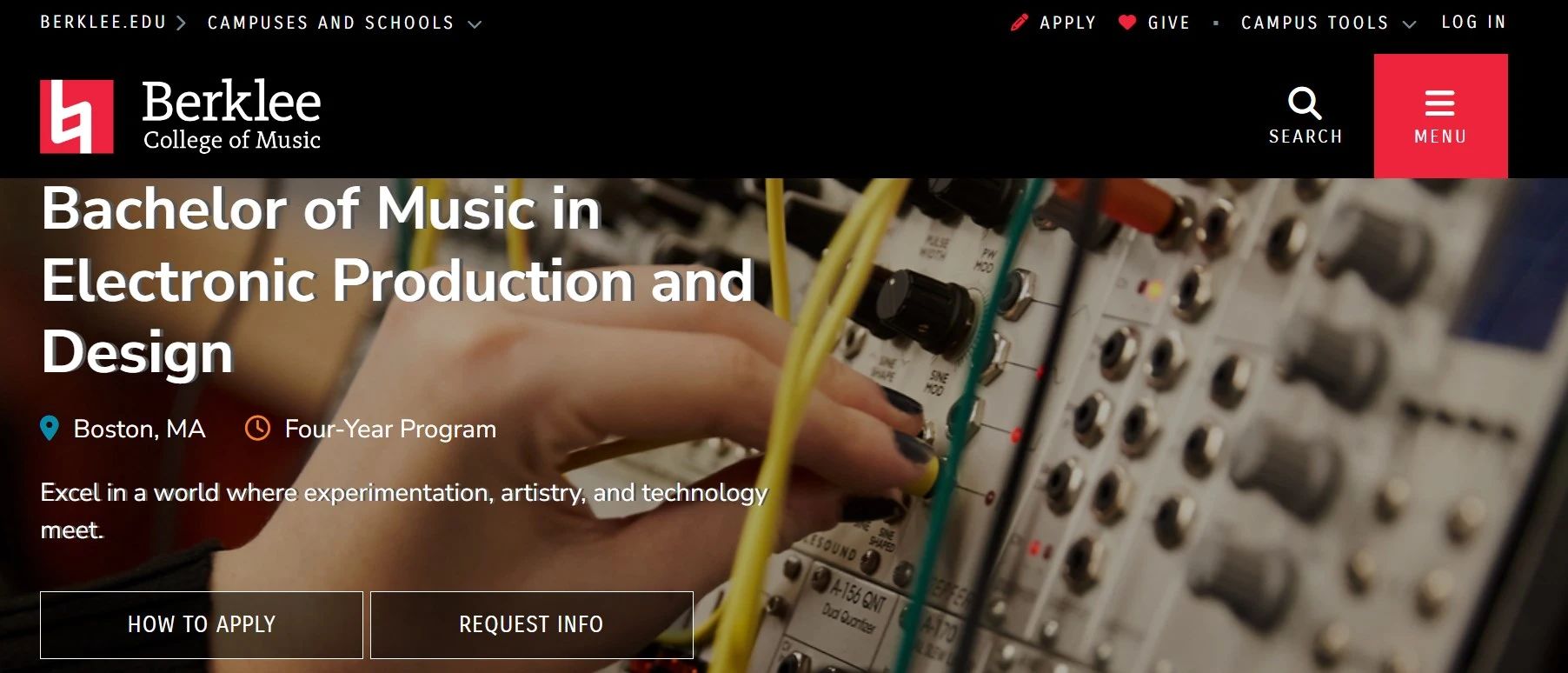Image resolution: width=1568 pixels, height=673 pixels.
Task: Click the Berklee College of Music wordmark
Action: click(x=232, y=116)
